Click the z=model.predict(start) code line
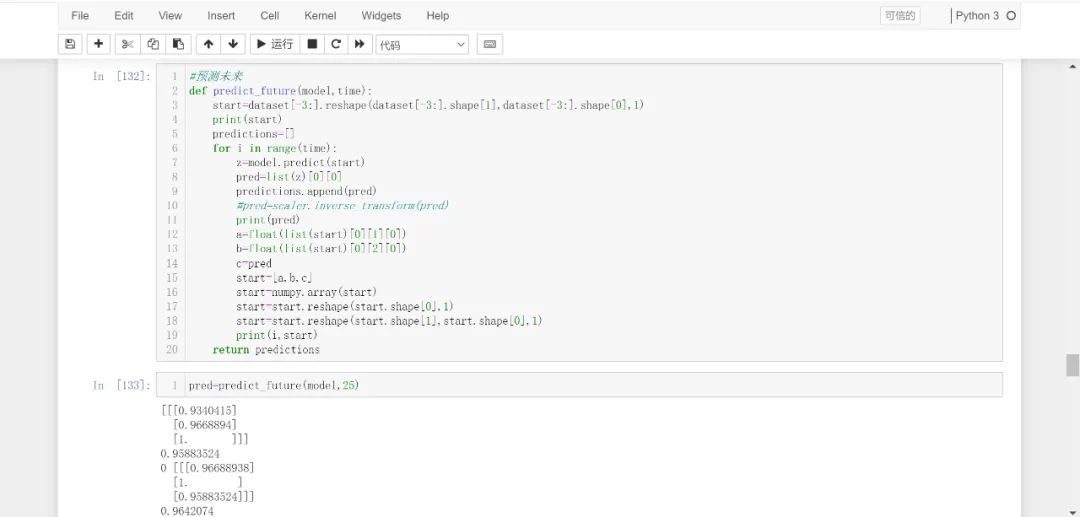Screen dimensions: 1080x517 300,162
